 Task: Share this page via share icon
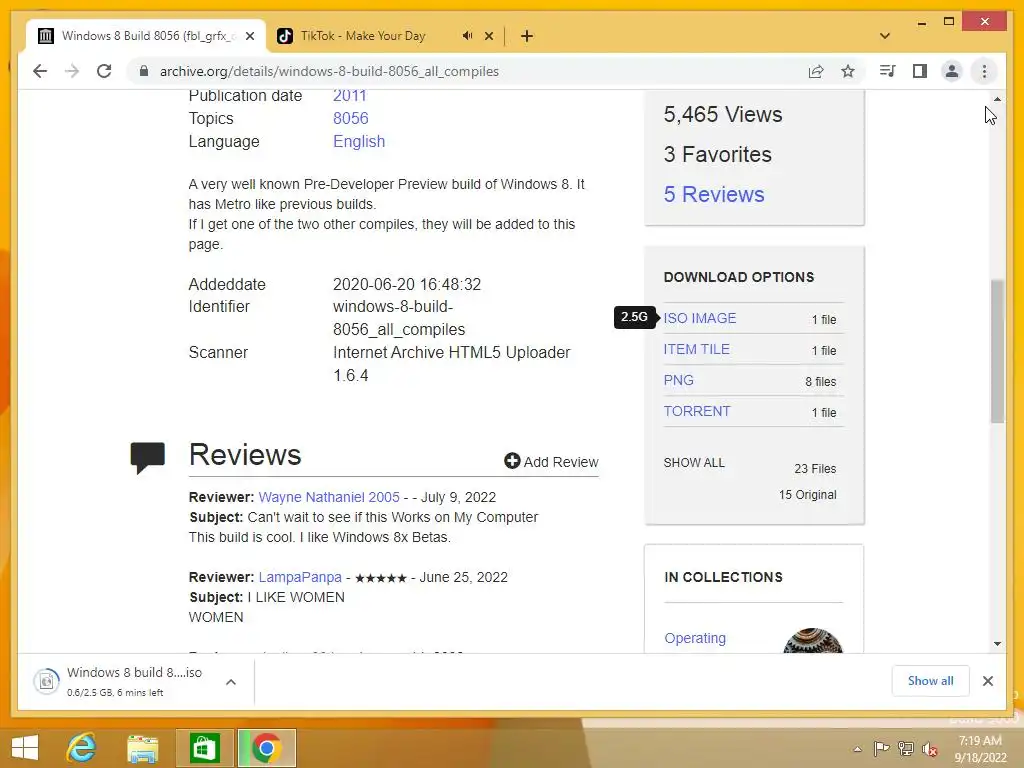click(x=816, y=71)
